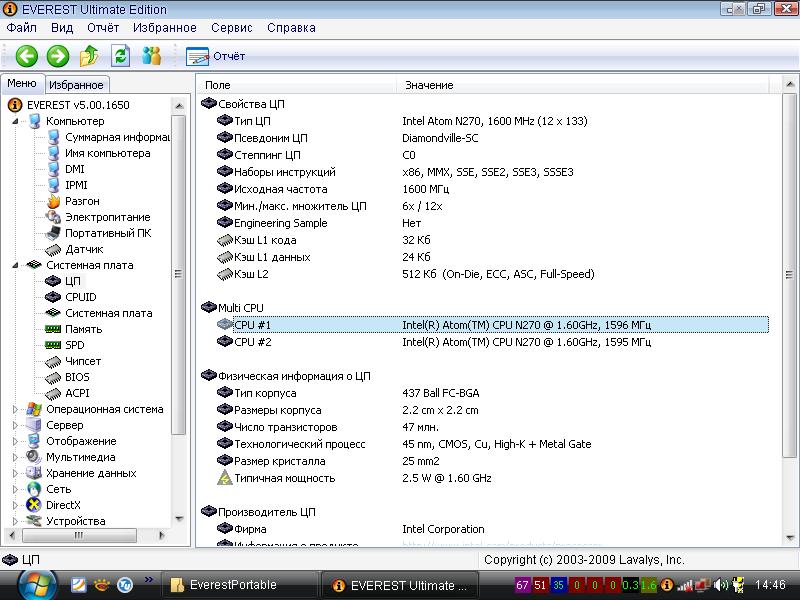Select the Тип ЦП row
This screenshot has height=600, width=800.
point(492,121)
